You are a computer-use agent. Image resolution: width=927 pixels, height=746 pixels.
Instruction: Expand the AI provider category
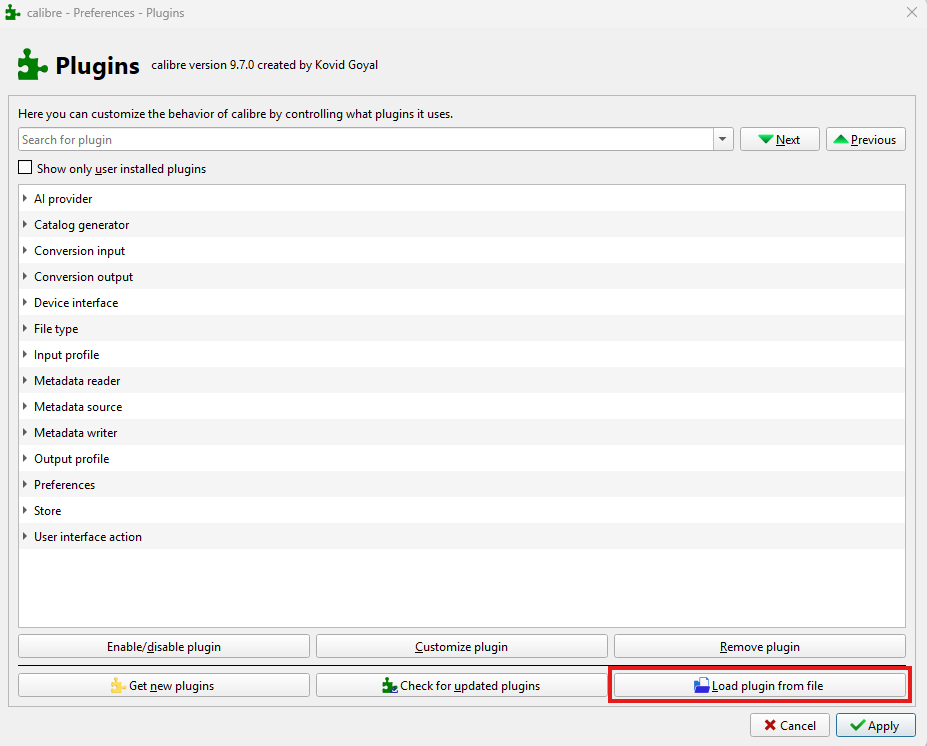25,199
